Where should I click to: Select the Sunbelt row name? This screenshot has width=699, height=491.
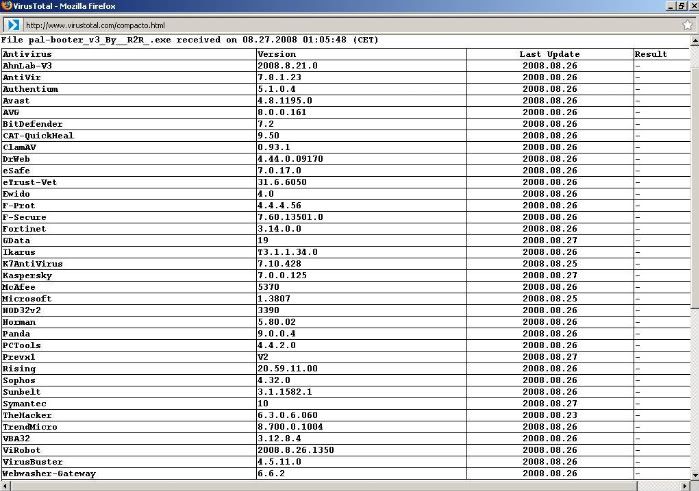[21, 392]
